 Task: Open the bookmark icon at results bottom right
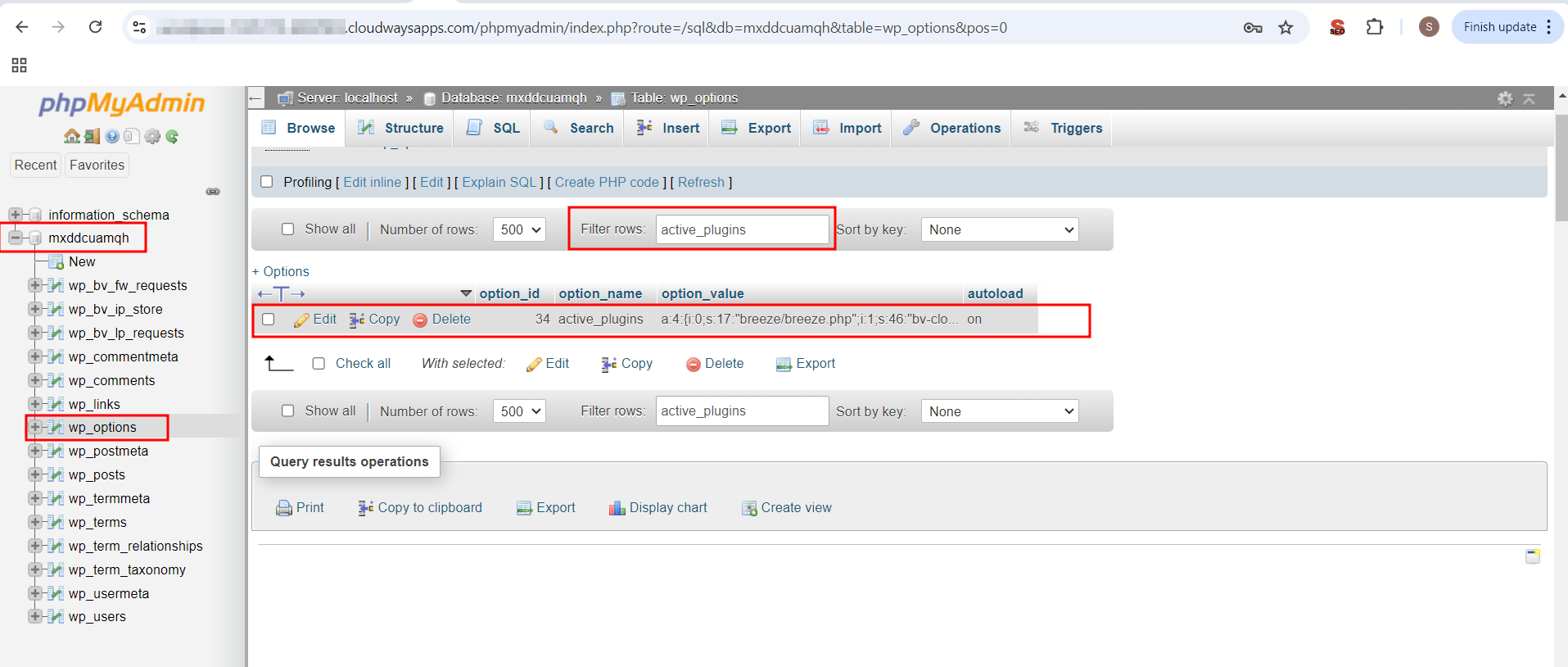pyautogui.click(x=1533, y=556)
